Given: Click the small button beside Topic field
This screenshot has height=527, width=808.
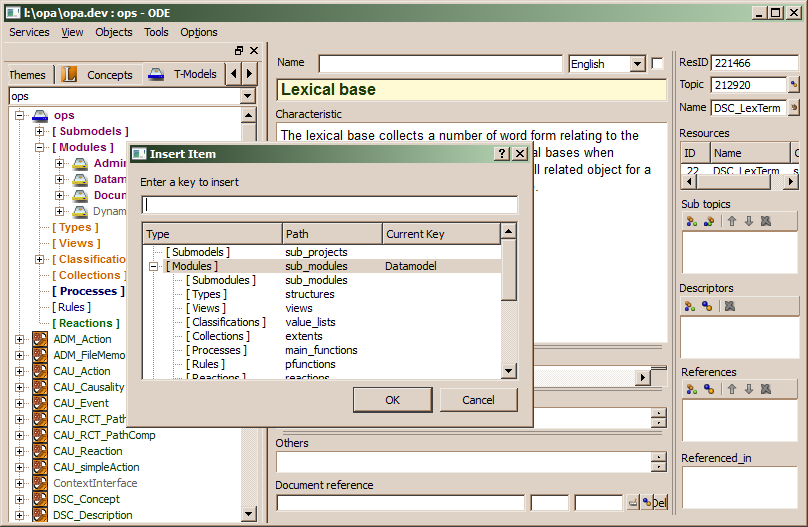Looking at the screenshot, I should pos(794,85).
